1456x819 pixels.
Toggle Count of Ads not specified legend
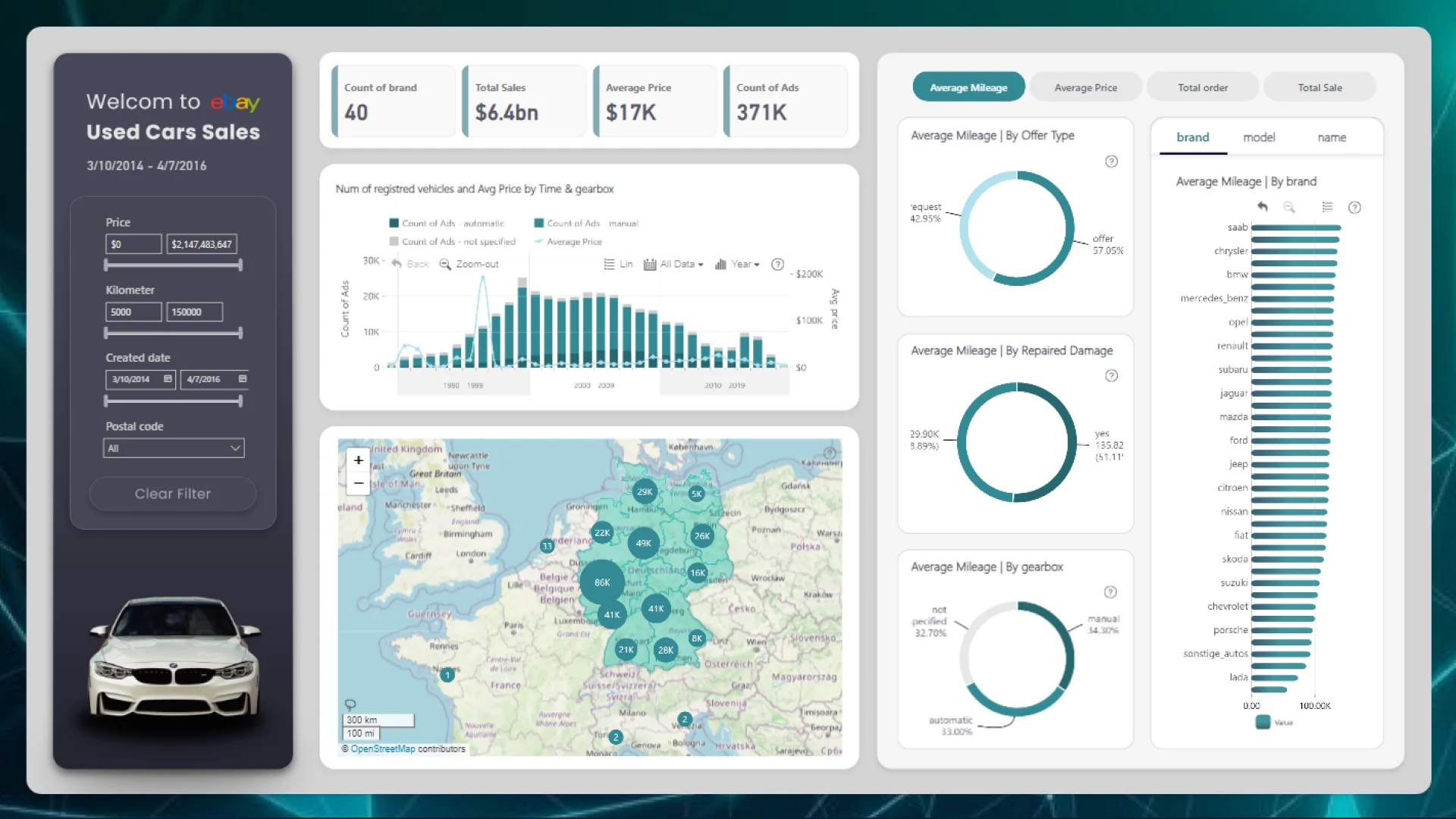[x=452, y=241]
